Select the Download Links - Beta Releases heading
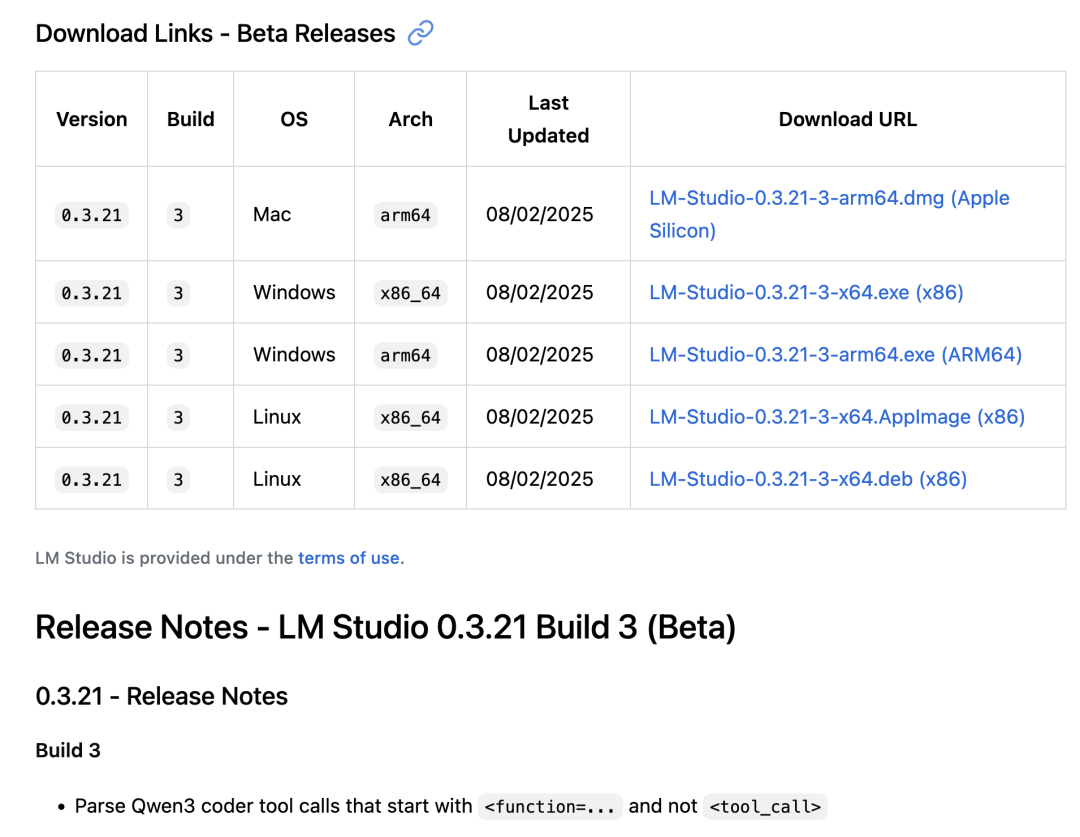 (216, 33)
